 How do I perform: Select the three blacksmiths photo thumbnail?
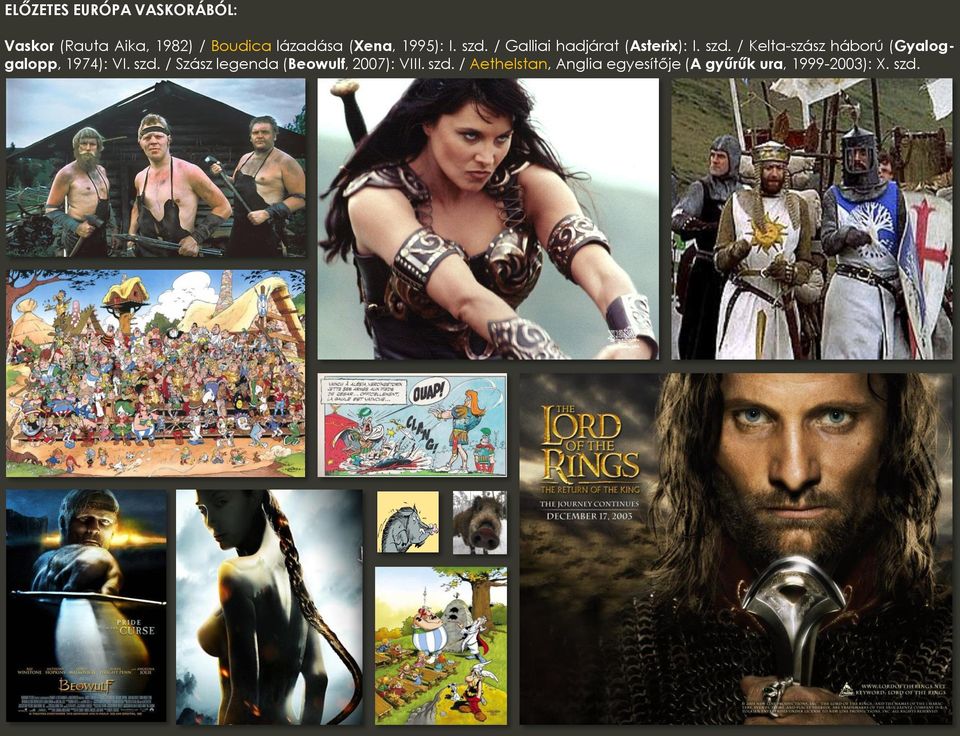(x=156, y=168)
